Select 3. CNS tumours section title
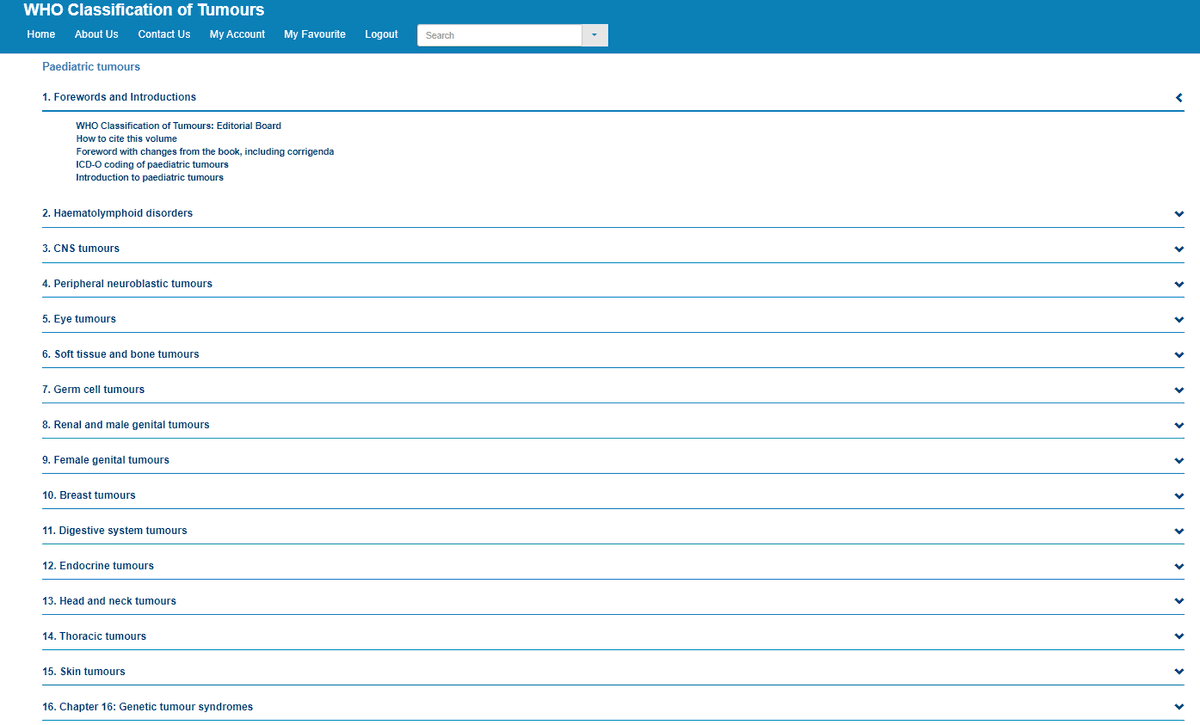1200x725 pixels. point(81,248)
